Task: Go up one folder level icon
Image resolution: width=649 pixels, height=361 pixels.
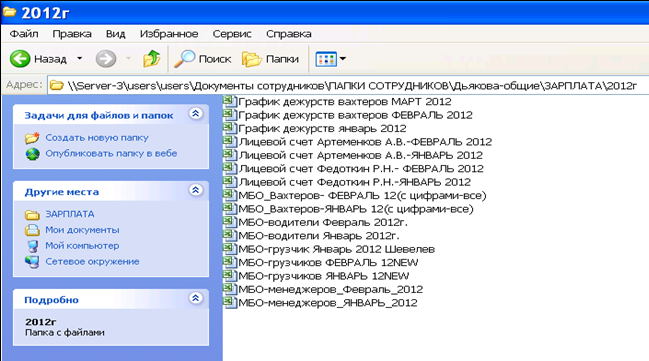Action: [x=151, y=59]
